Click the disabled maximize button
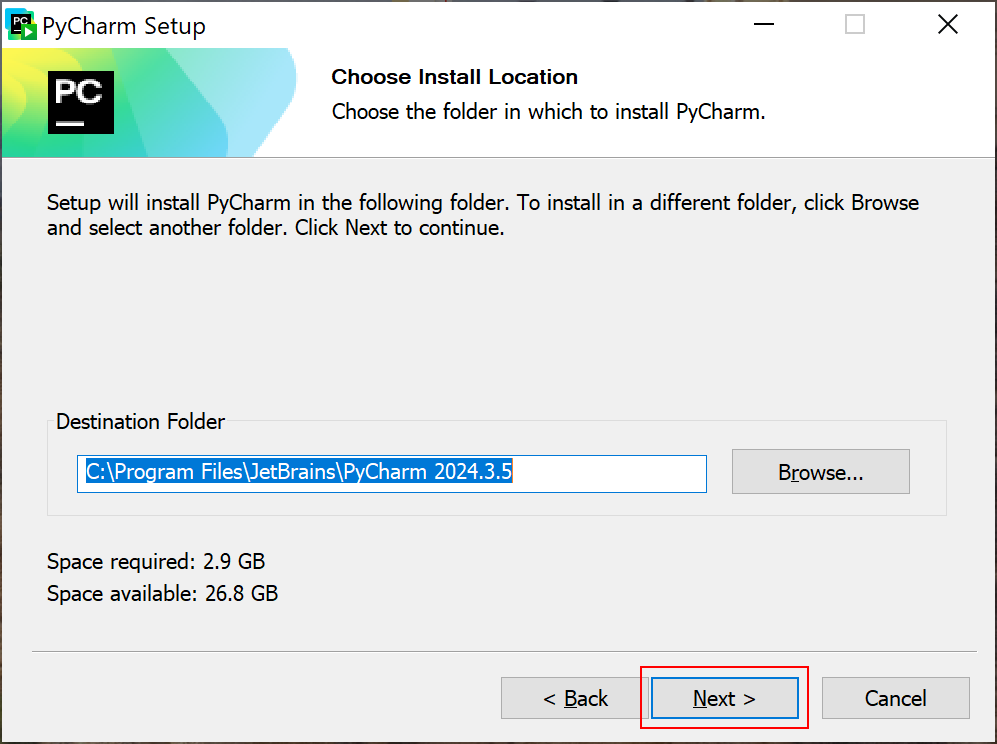 (x=855, y=25)
